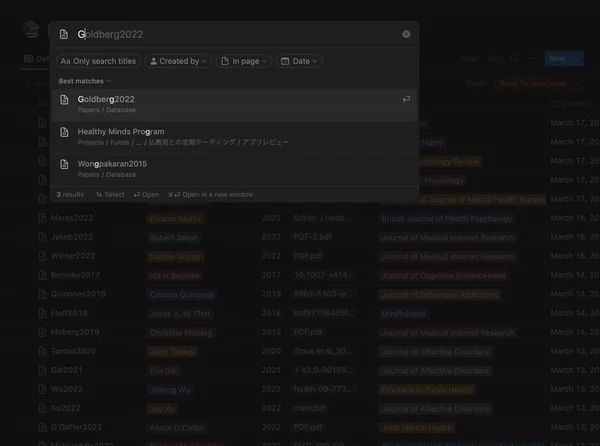Image resolution: width=600 pixels, height=446 pixels.
Task: Click the Mindfulness journal tag
Action: [403, 314]
